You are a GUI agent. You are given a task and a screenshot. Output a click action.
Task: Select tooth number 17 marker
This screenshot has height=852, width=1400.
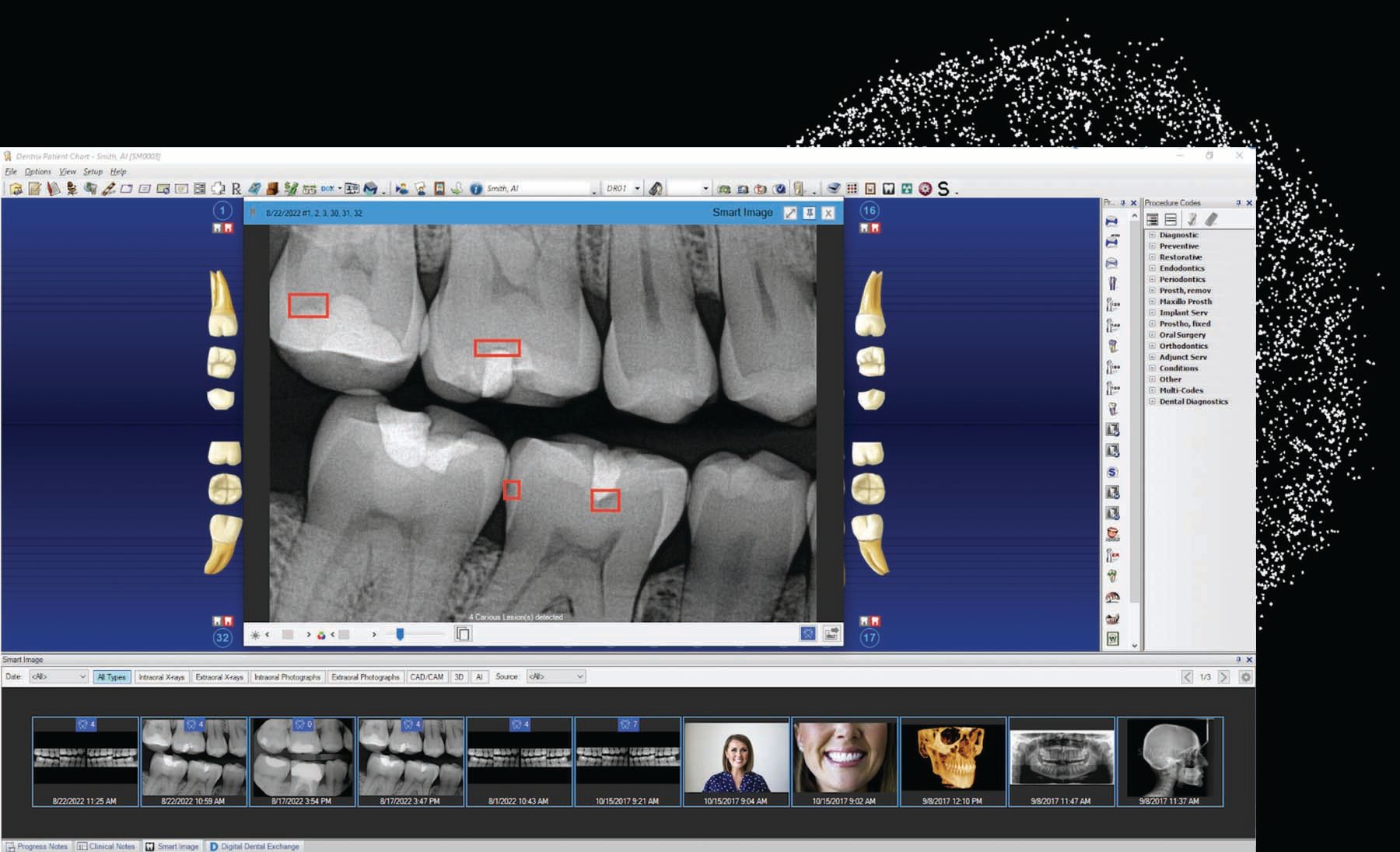pos(869,637)
